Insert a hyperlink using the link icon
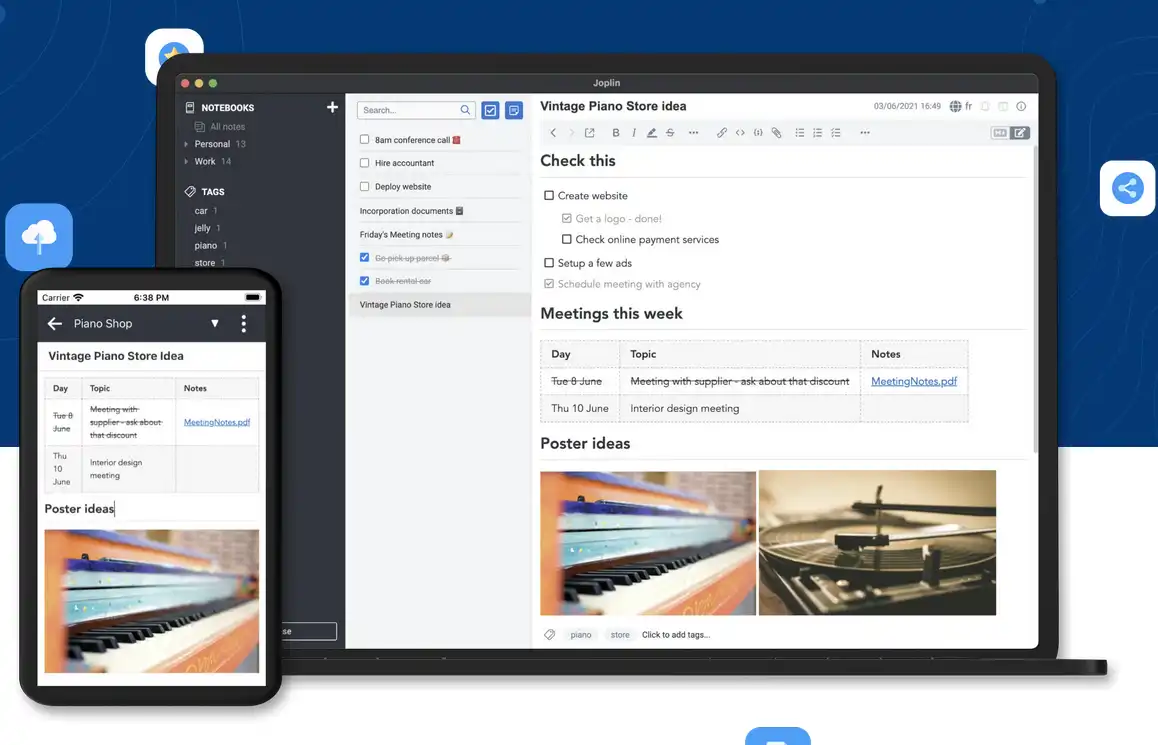This screenshot has width=1158, height=745. point(721,133)
